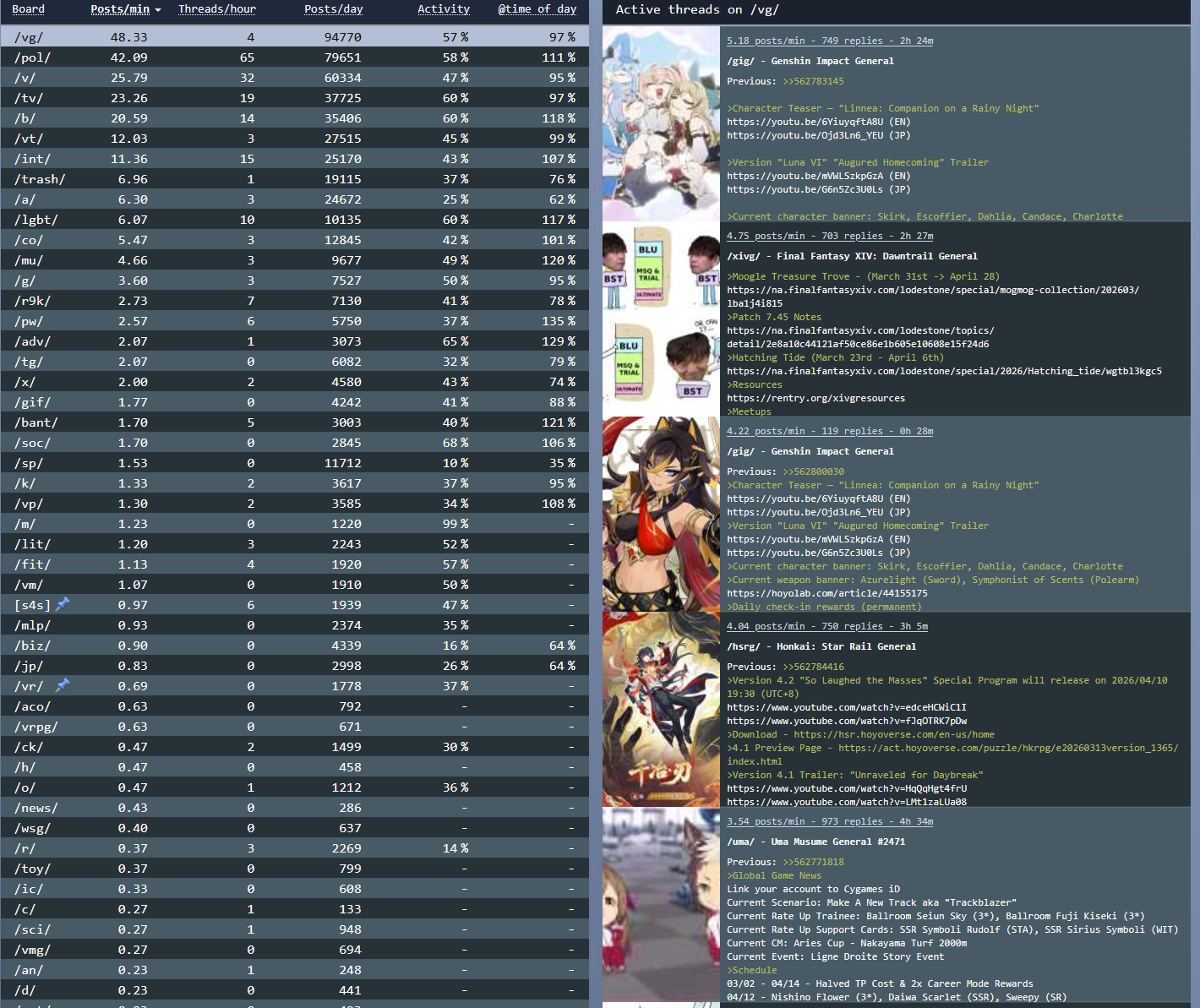Follow the >>562771818 previous thread link
The image size is (1200, 1008).
813,862
